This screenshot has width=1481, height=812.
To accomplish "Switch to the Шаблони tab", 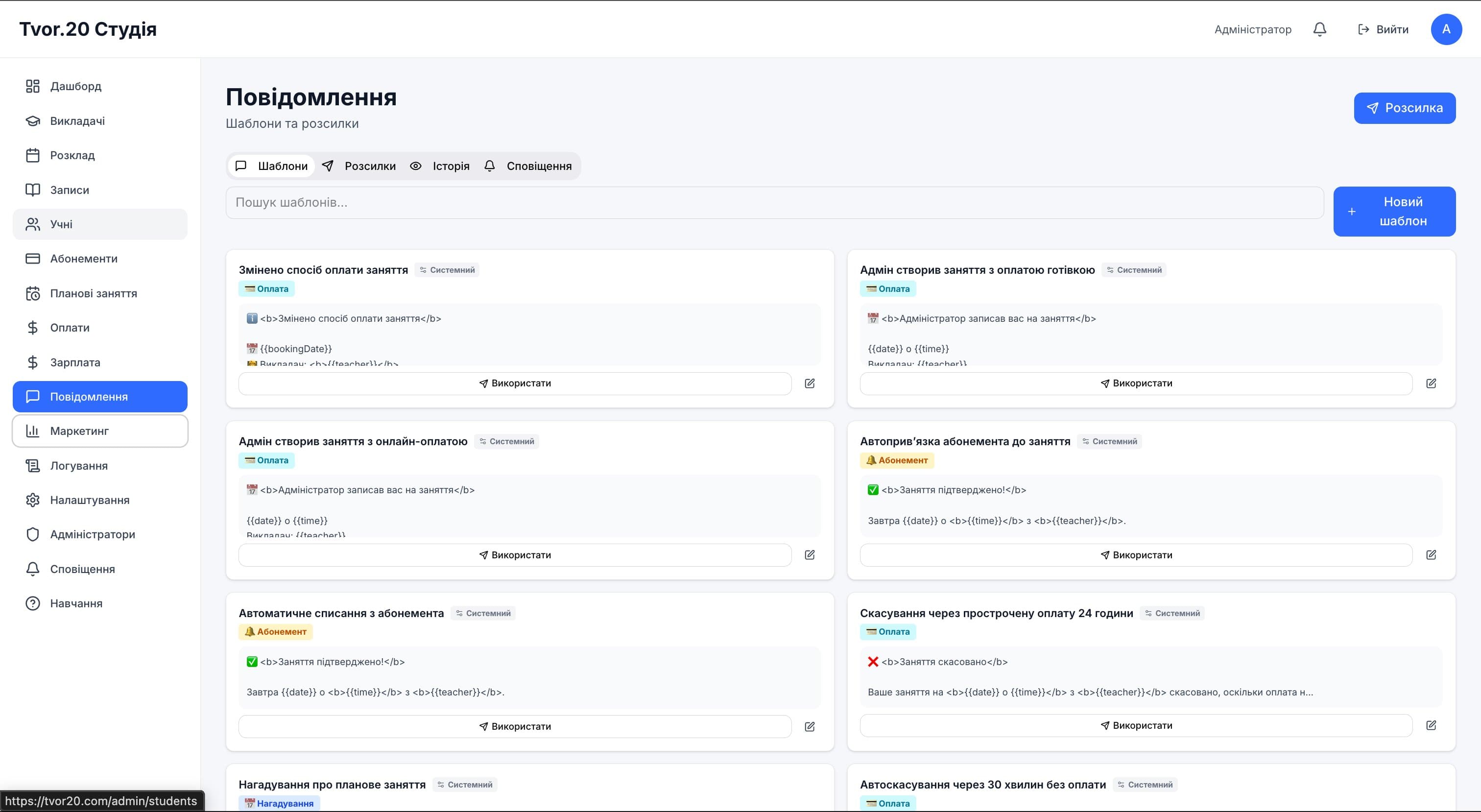I will coord(271,166).
